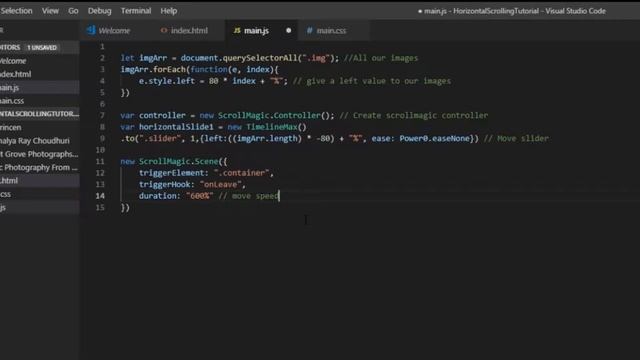Click the '//All our images' comment
This screenshot has height=360, width=640.
[x=381, y=58]
